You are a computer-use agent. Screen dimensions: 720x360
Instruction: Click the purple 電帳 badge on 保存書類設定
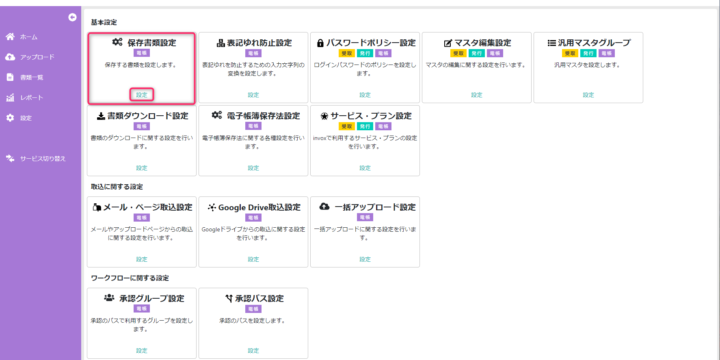141,53
